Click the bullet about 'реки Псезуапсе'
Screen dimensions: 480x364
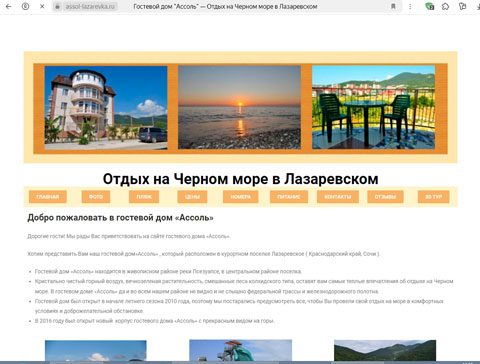point(168,271)
